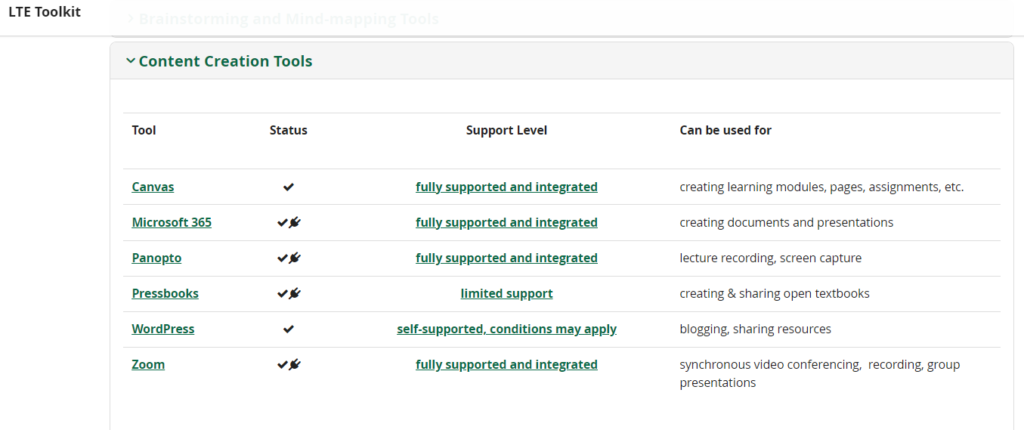Click the plug icon in Zoom row

tap(295, 365)
